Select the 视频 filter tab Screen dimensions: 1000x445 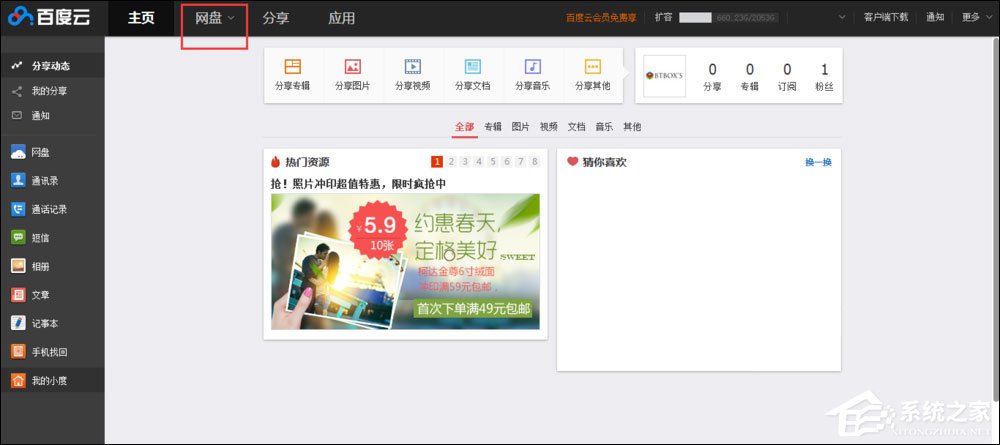tap(548, 127)
